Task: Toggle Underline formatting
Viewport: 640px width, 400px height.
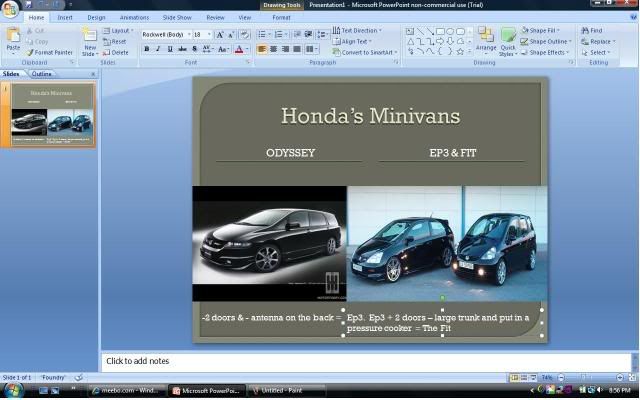Action: [170, 49]
